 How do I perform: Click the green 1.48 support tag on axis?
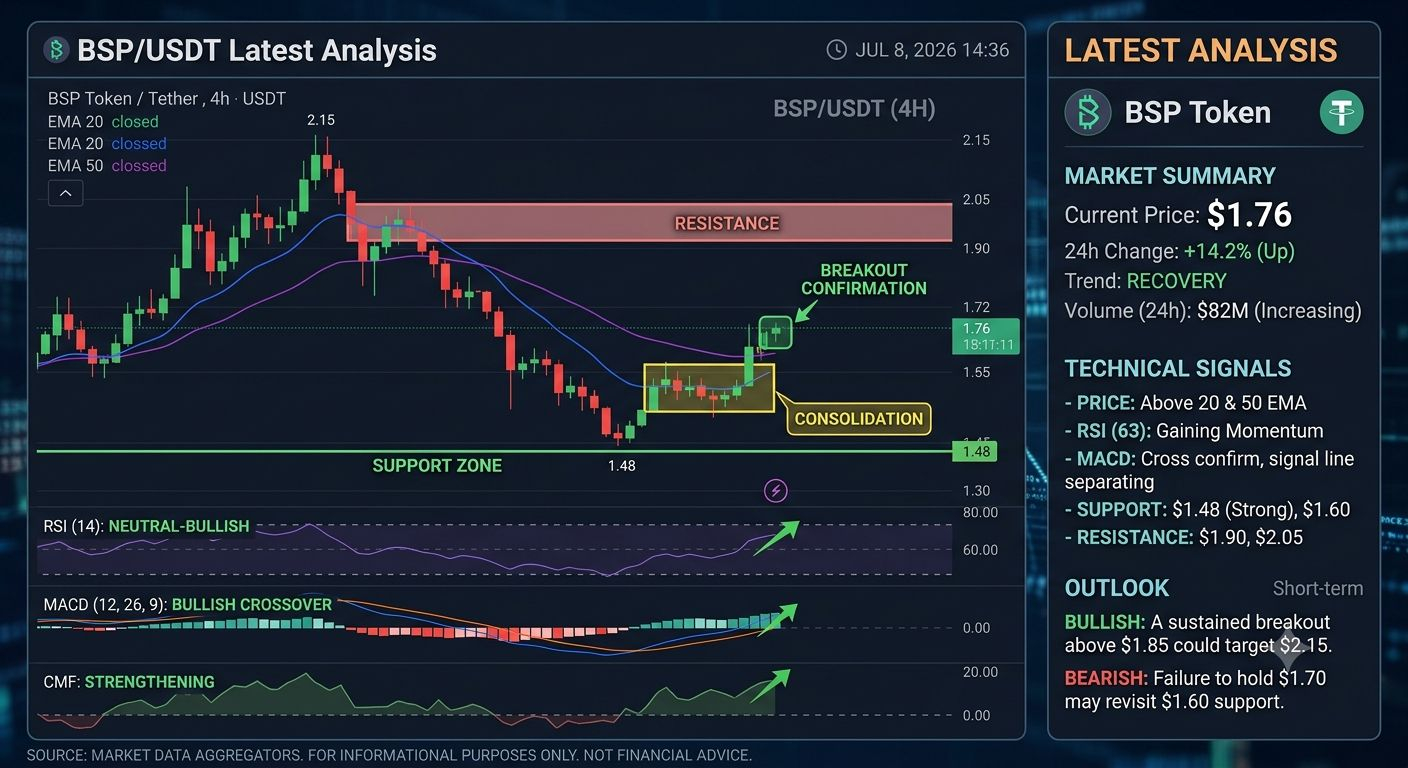point(976,452)
